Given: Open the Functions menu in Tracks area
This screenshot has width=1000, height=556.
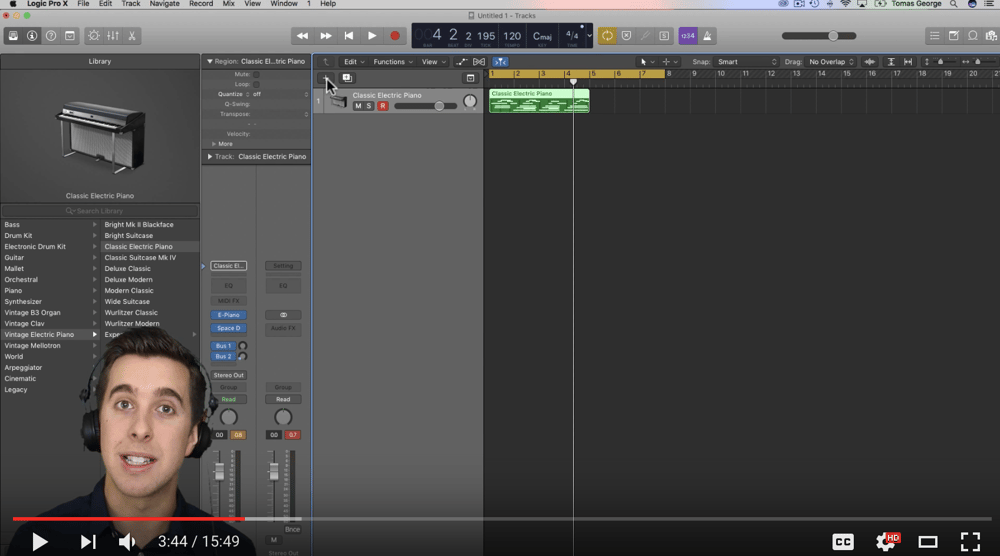Looking at the screenshot, I should (x=393, y=62).
